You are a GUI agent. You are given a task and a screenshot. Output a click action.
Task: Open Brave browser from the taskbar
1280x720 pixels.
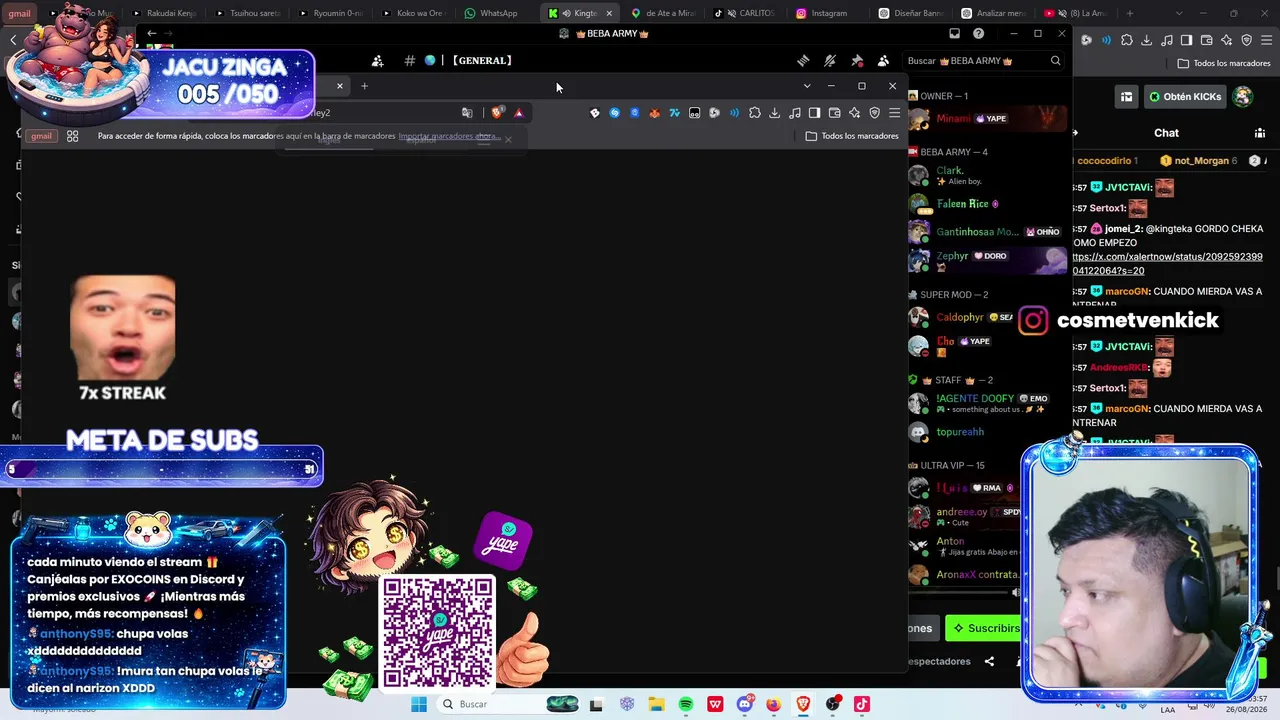803,704
